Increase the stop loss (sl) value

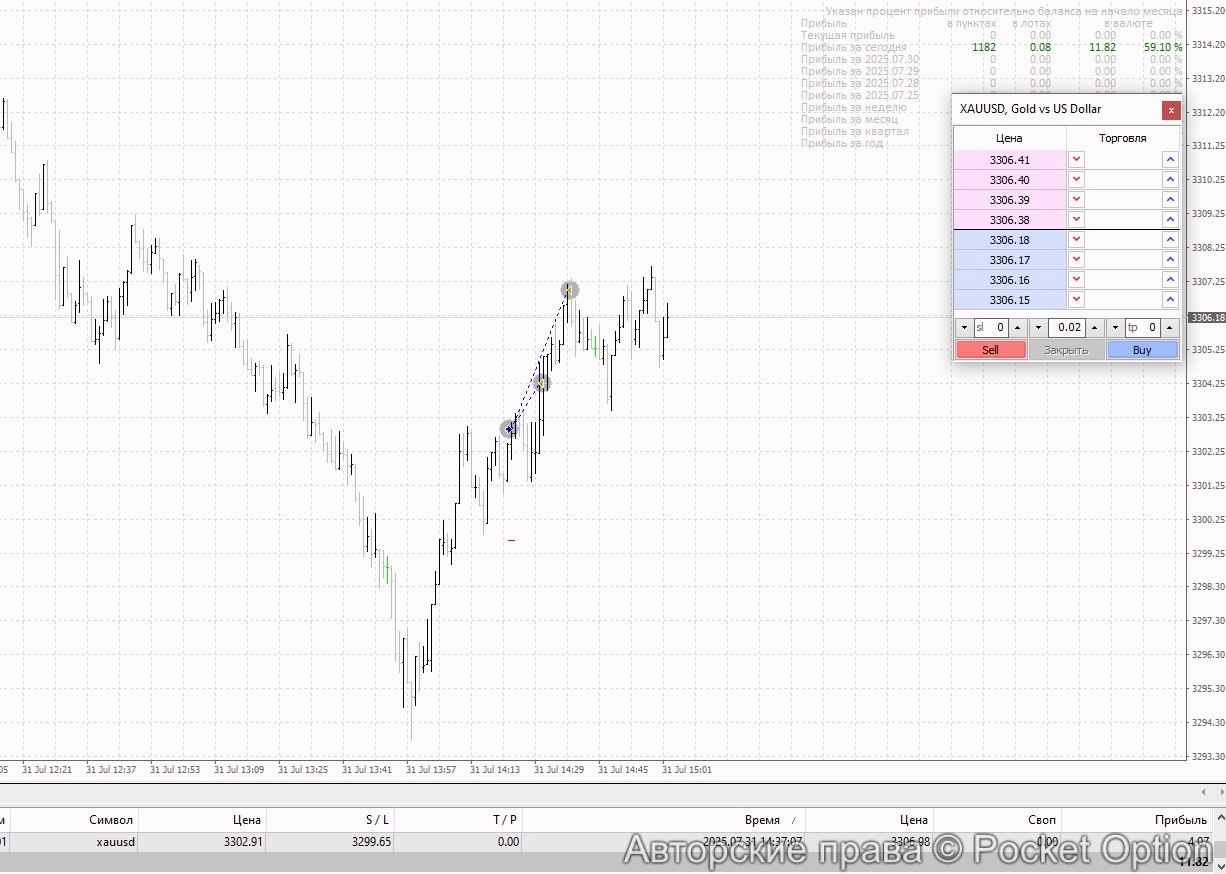(x=1017, y=327)
